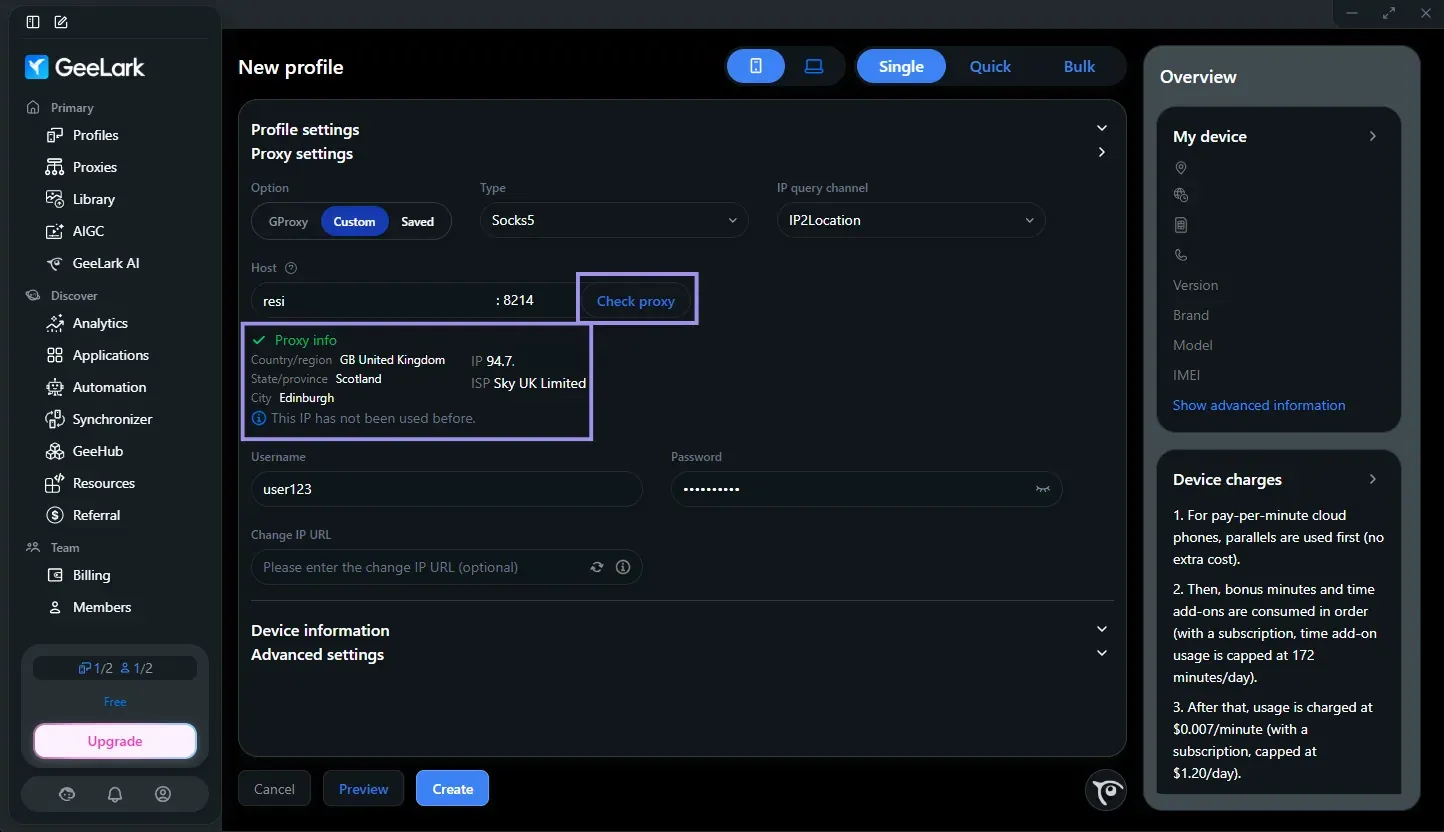Image resolution: width=1444 pixels, height=832 pixels.
Task: Open GeeLark AI in the sidebar
Action: pos(106,263)
